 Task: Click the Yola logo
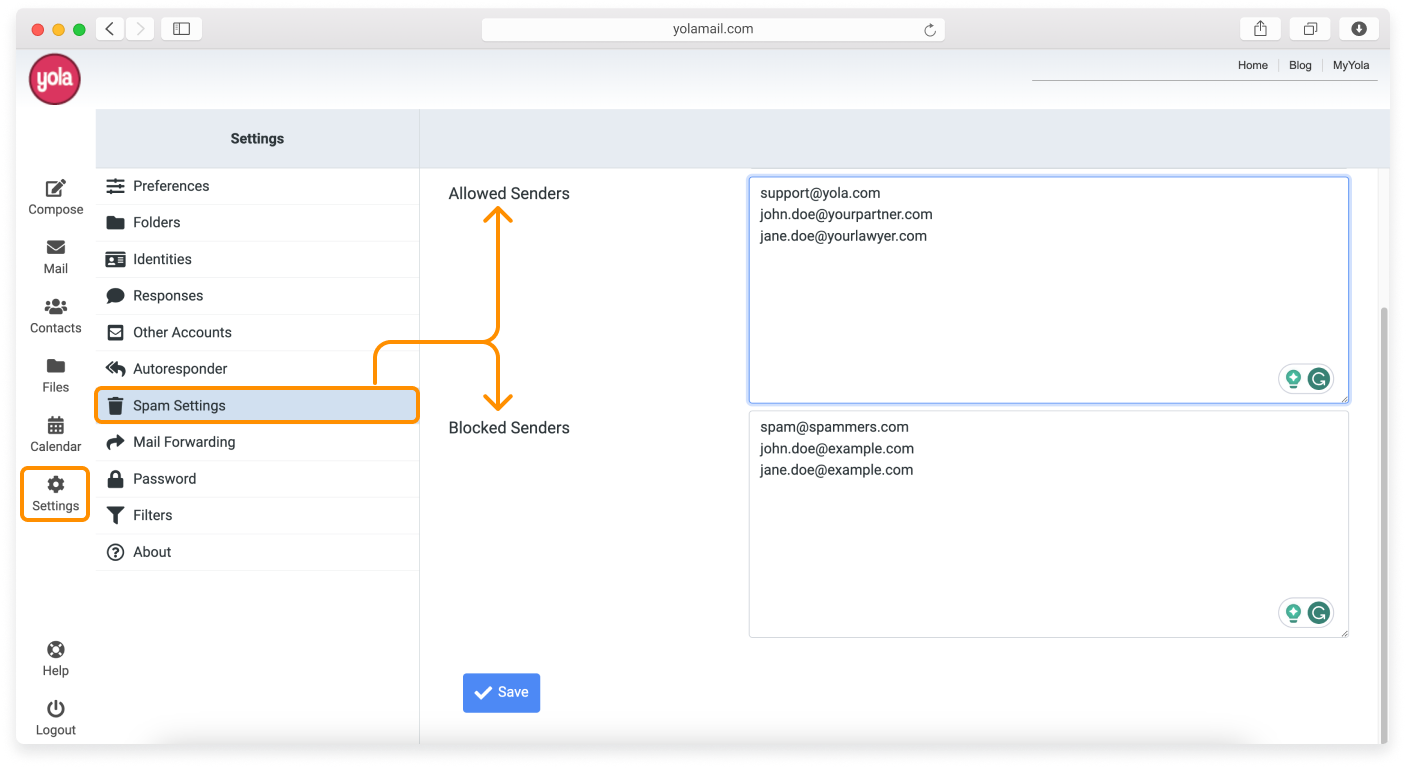[55, 80]
